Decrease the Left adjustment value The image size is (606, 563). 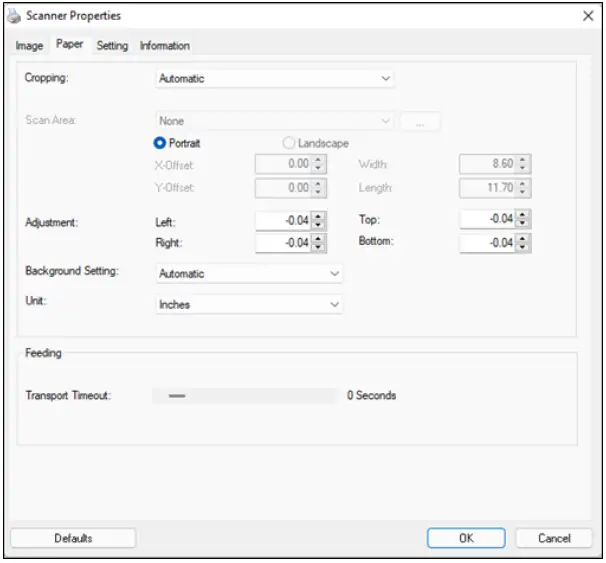click(318, 225)
